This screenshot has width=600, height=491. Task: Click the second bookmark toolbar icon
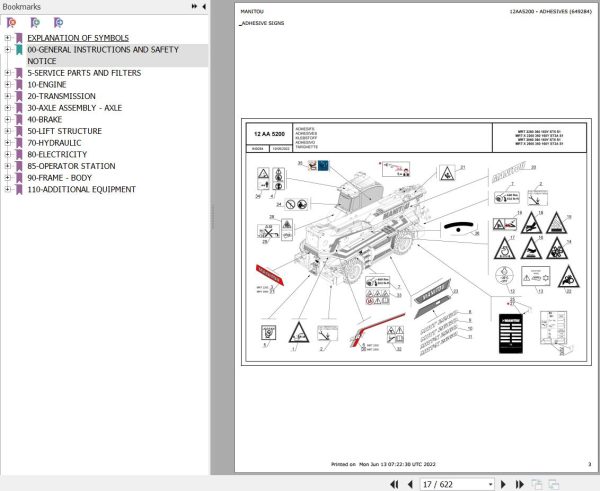click(35, 23)
